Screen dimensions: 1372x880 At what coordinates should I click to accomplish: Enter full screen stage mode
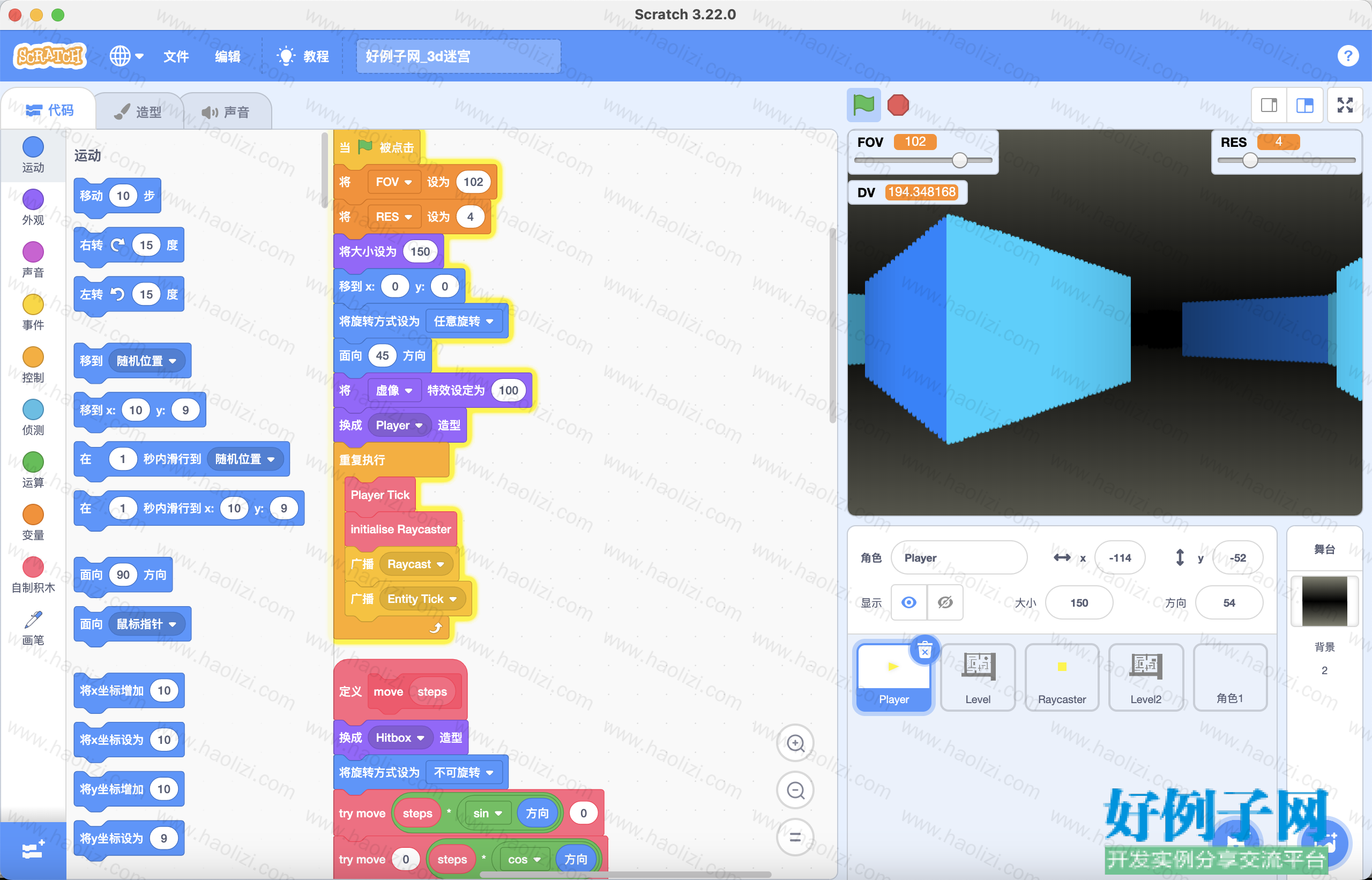click(1345, 105)
